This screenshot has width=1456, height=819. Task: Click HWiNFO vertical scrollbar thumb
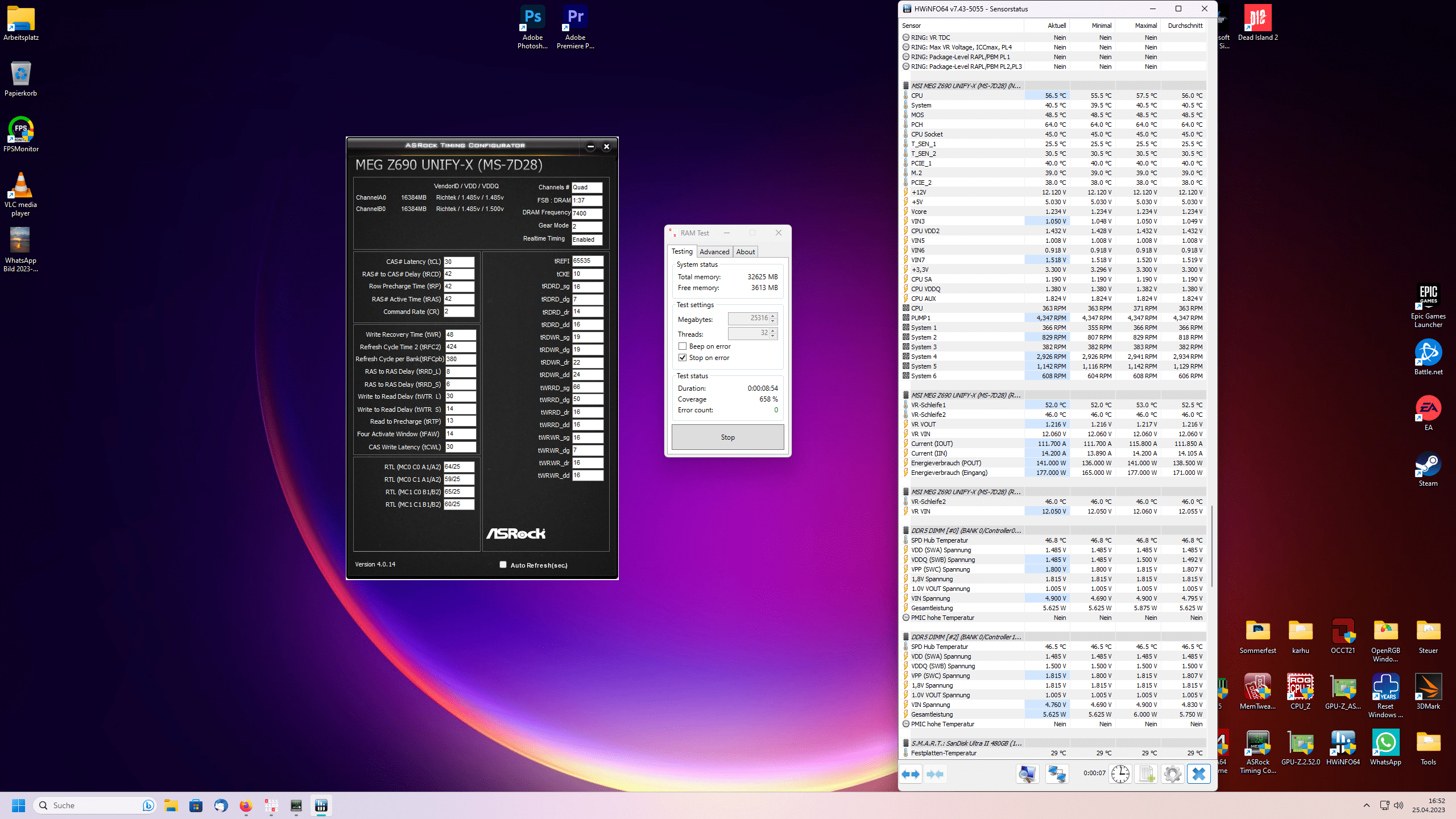tap(1211, 546)
